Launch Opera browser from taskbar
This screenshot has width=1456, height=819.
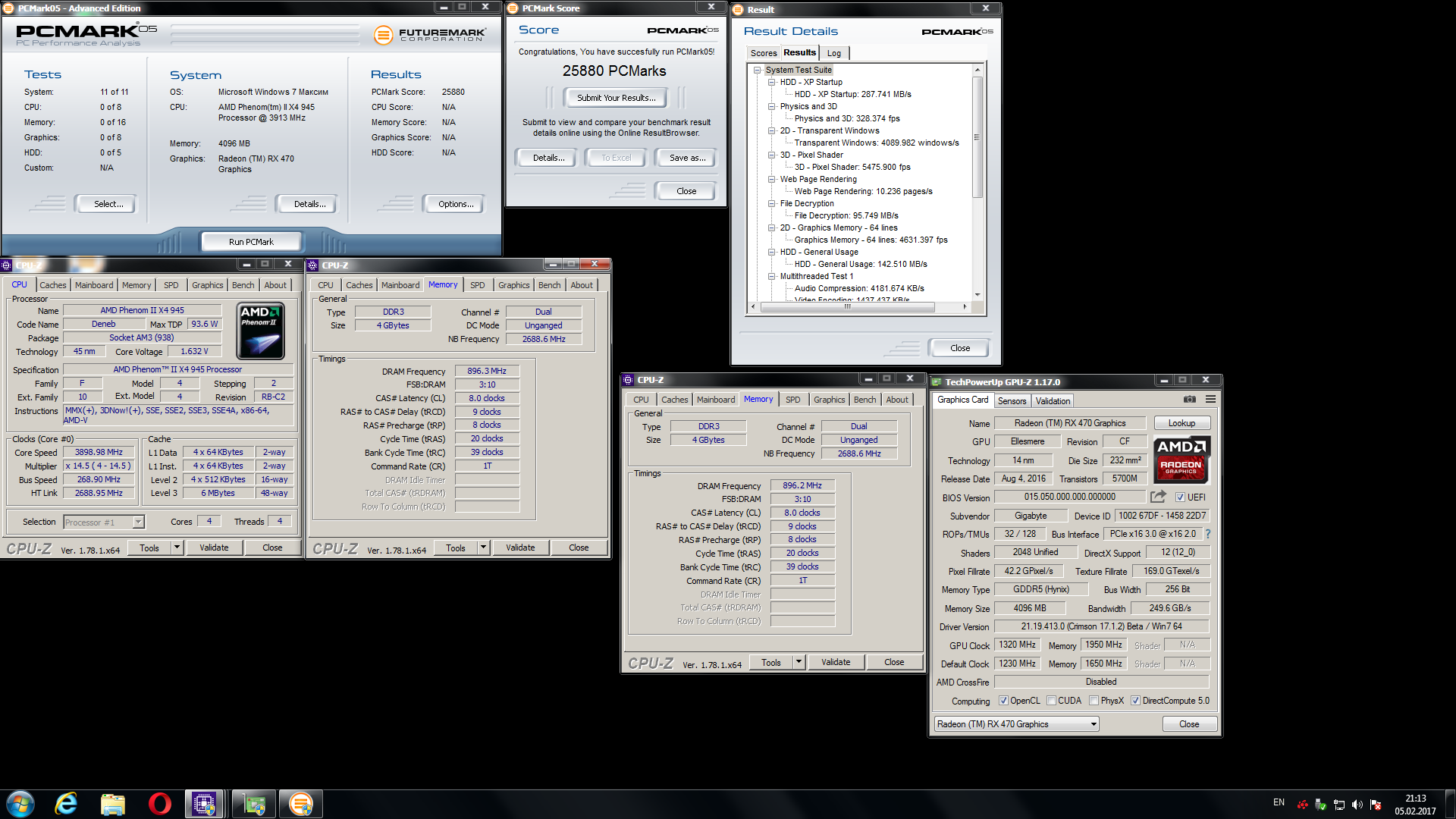[x=159, y=804]
